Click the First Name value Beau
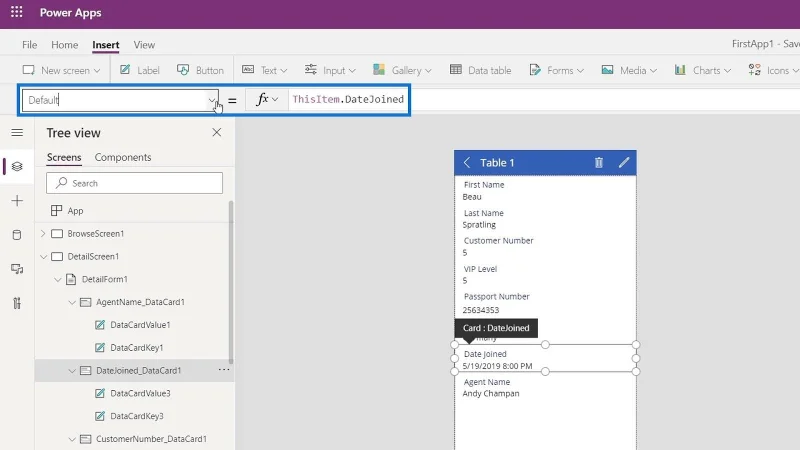Screen dimensions: 800x450 (472, 197)
